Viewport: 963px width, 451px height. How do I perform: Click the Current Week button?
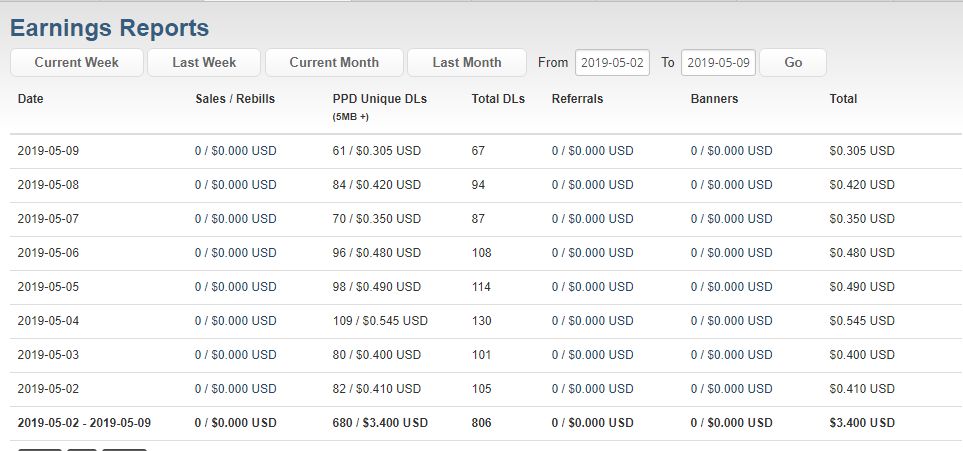(77, 62)
